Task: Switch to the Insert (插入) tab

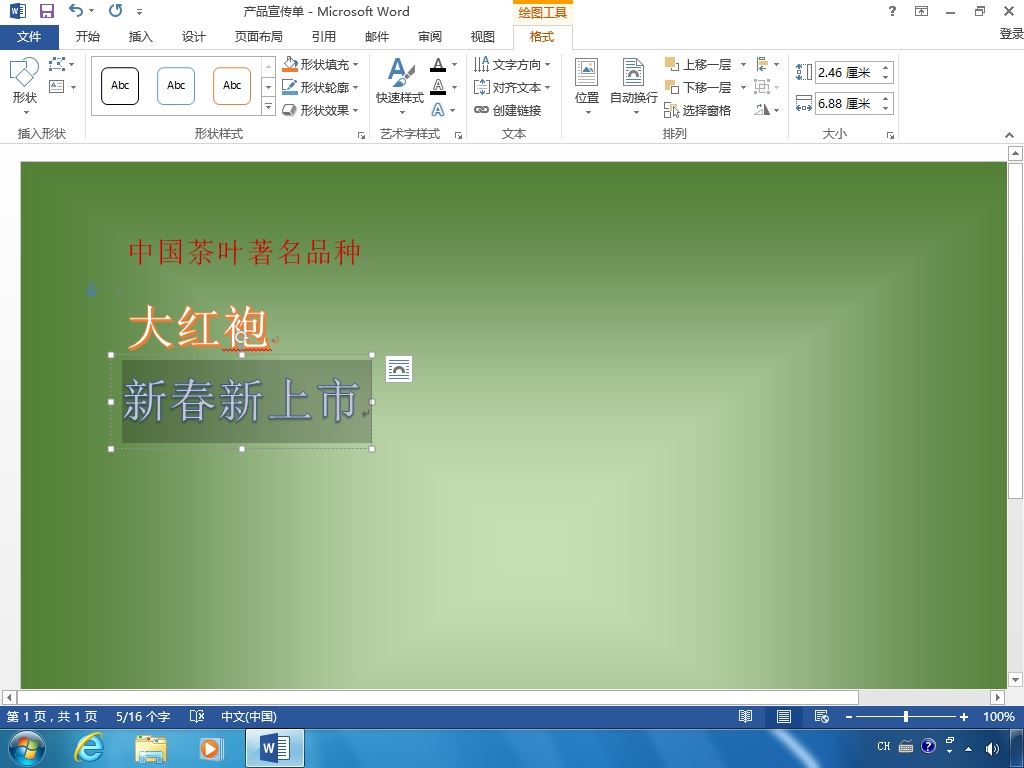Action: [140, 37]
